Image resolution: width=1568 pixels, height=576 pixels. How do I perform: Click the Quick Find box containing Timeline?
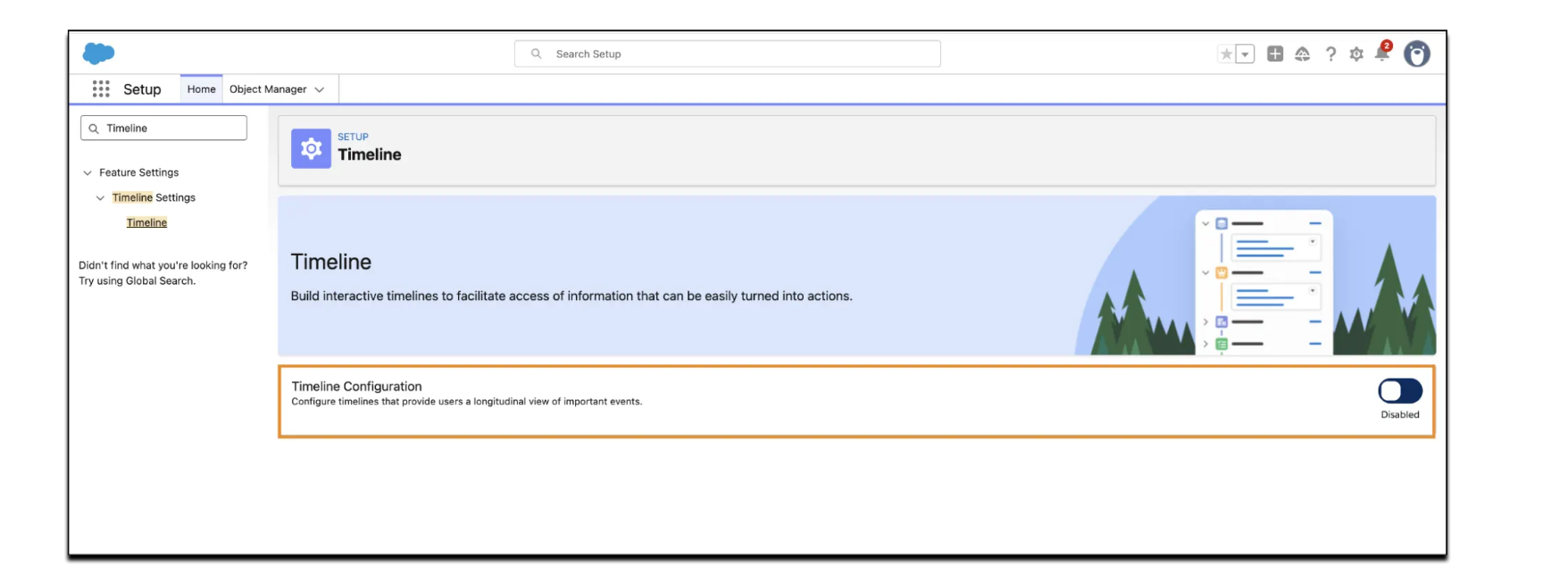point(164,128)
